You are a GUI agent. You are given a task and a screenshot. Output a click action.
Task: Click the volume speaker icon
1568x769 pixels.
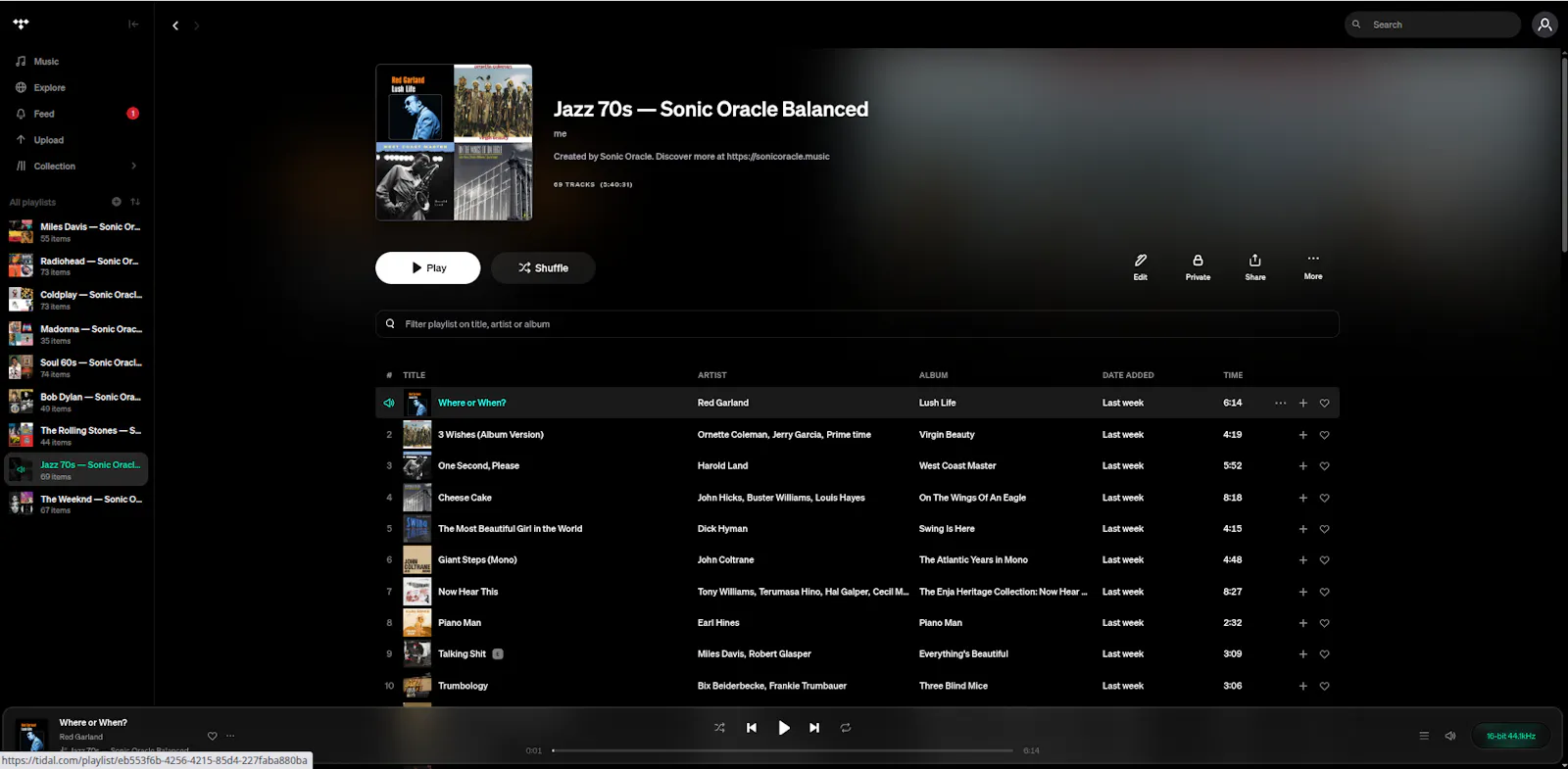click(x=1450, y=736)
